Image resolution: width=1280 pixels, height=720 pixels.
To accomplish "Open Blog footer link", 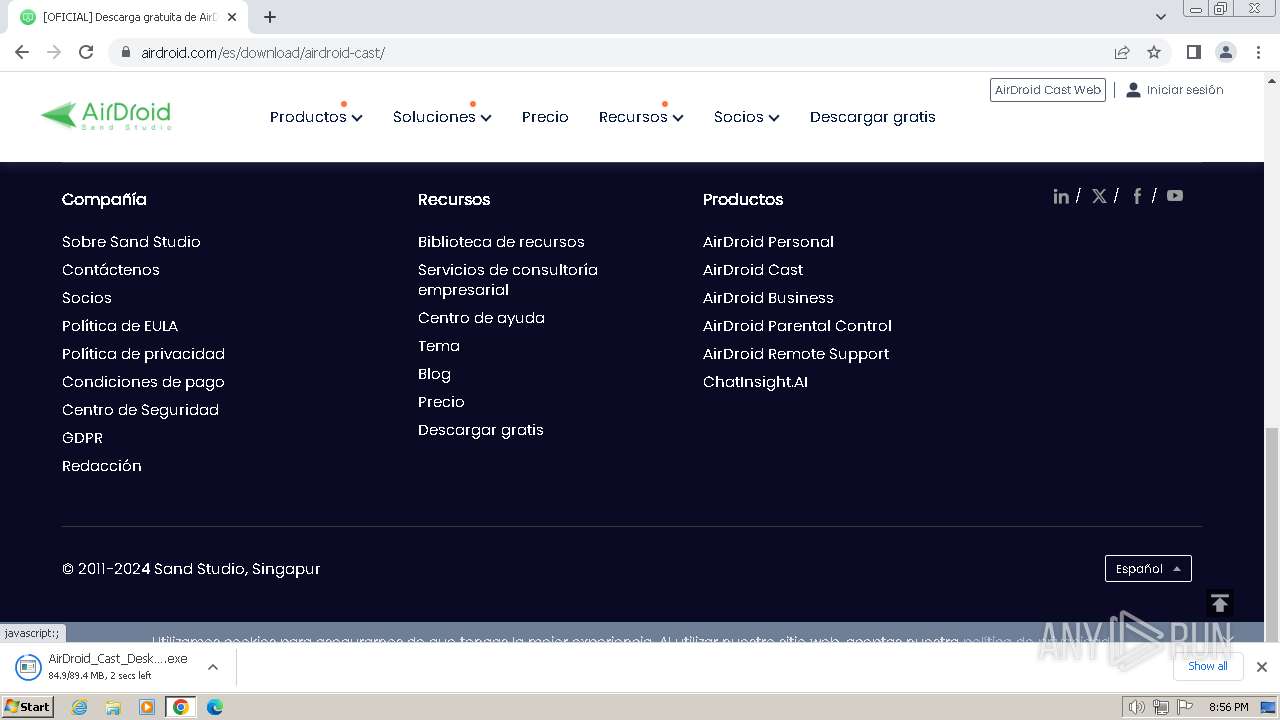I will pyautogui.click(x=434, y=374).
